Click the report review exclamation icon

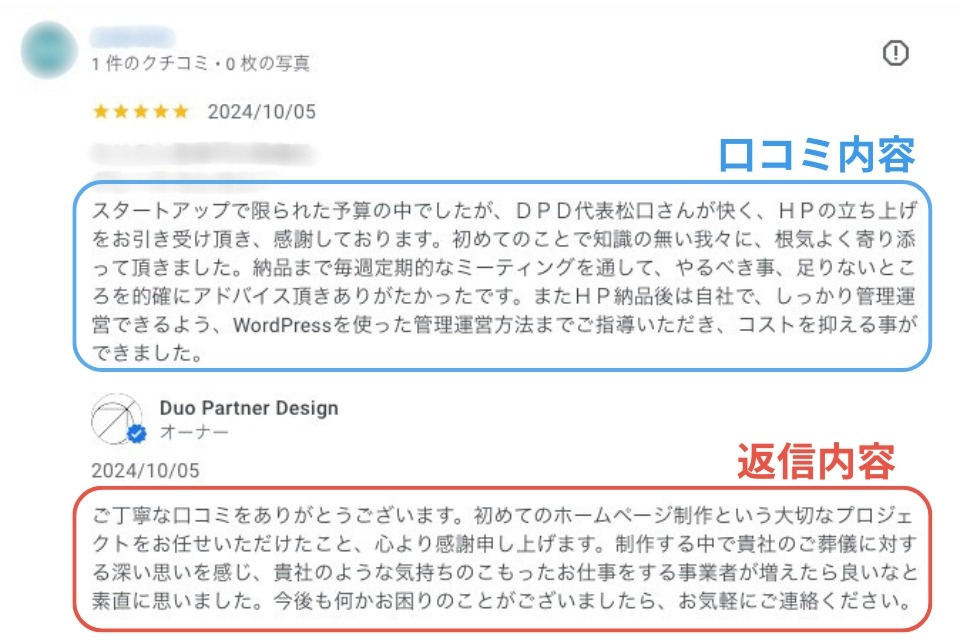(895, 54)
